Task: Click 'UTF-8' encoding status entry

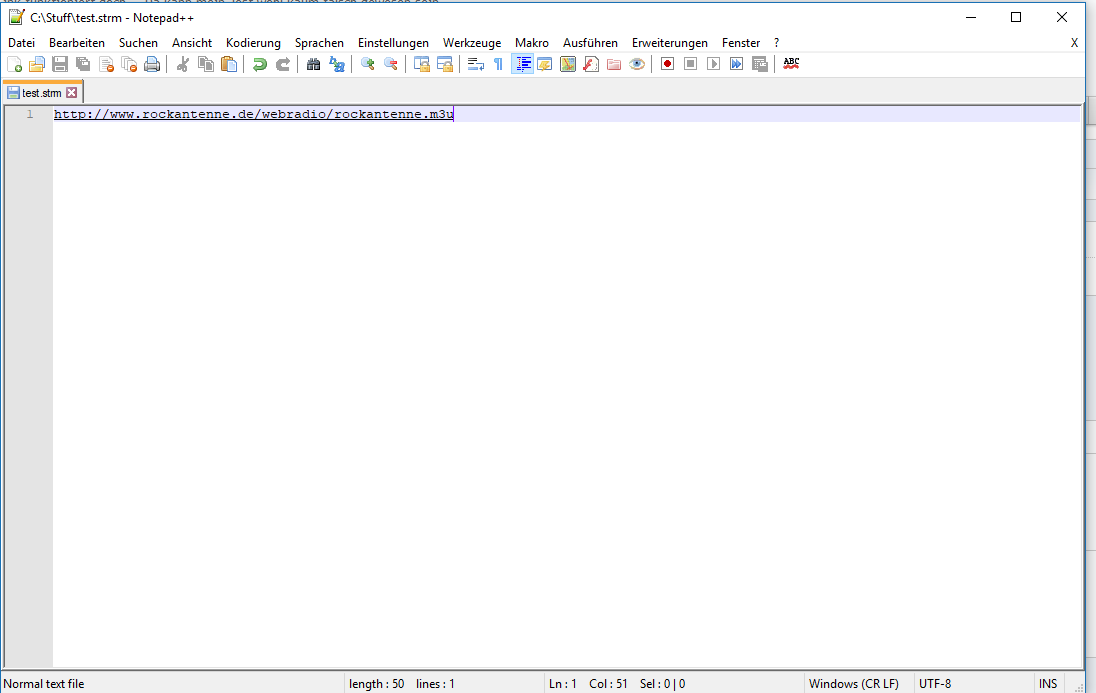Action: pos(935,684)
